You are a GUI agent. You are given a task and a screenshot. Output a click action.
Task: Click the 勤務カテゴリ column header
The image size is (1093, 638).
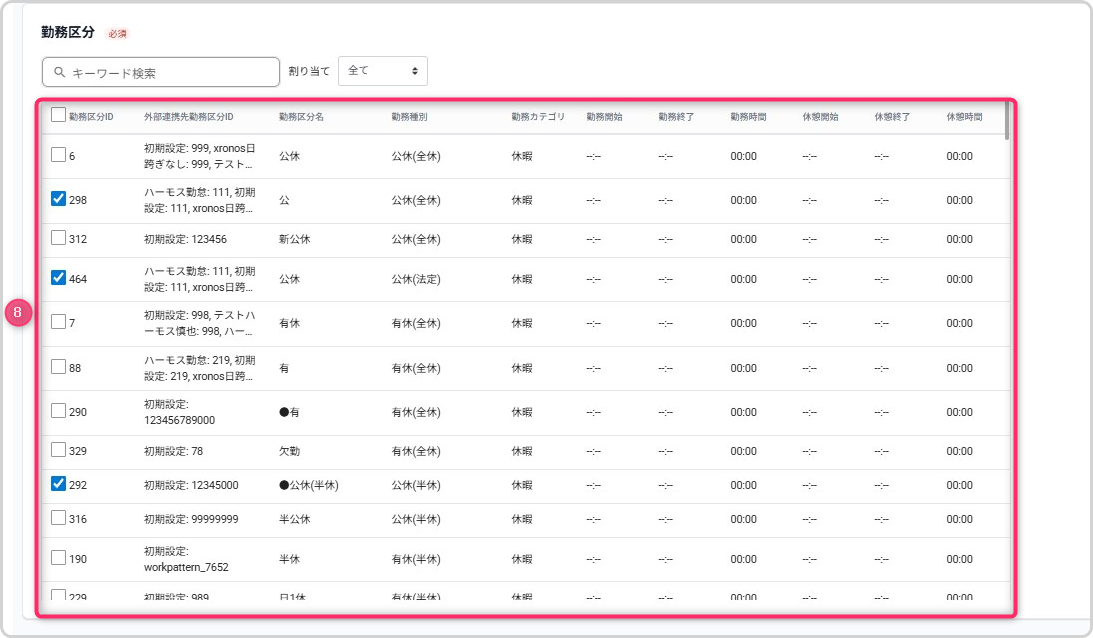538,117
